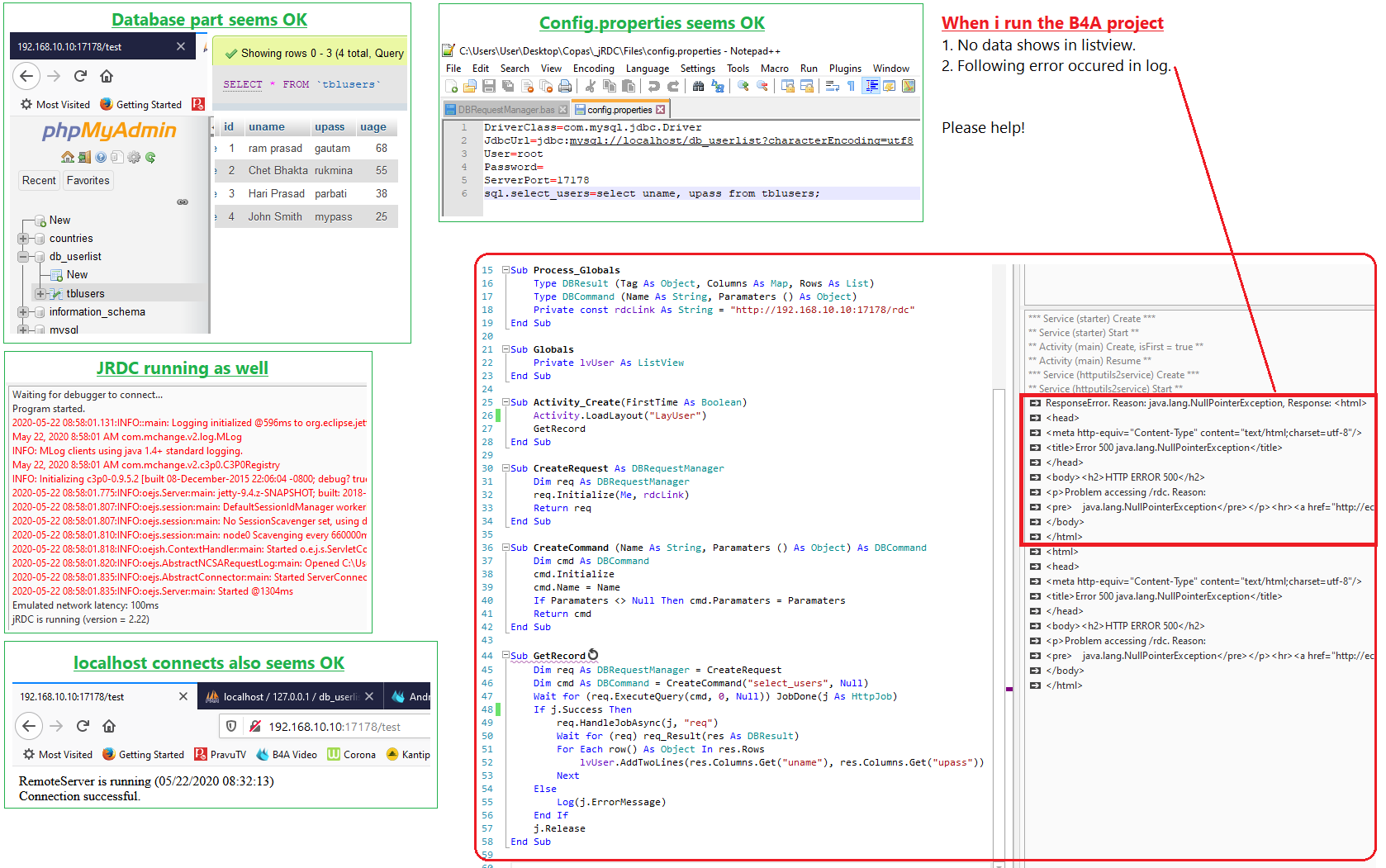
Task: Click the 'John Smith' cell in results
Action: click(275, 217)
